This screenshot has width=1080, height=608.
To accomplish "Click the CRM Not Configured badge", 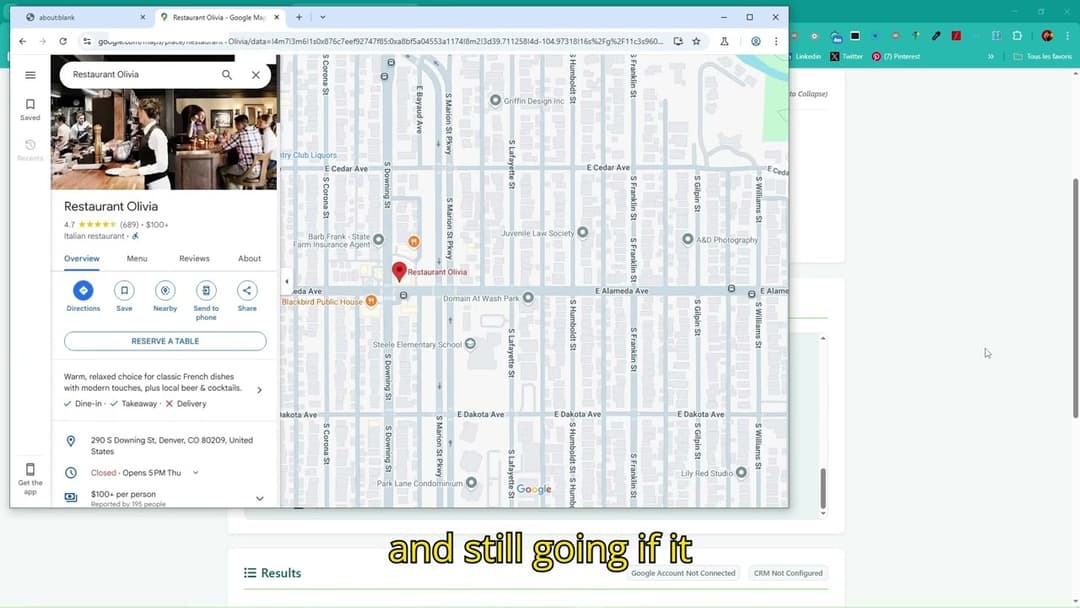I will pyautogui.click(x=788, y=573).
